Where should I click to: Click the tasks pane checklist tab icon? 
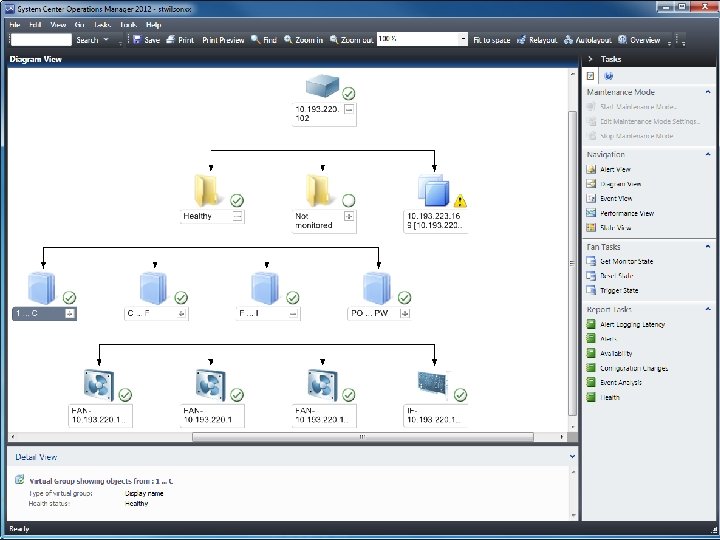tap(591, 76)
